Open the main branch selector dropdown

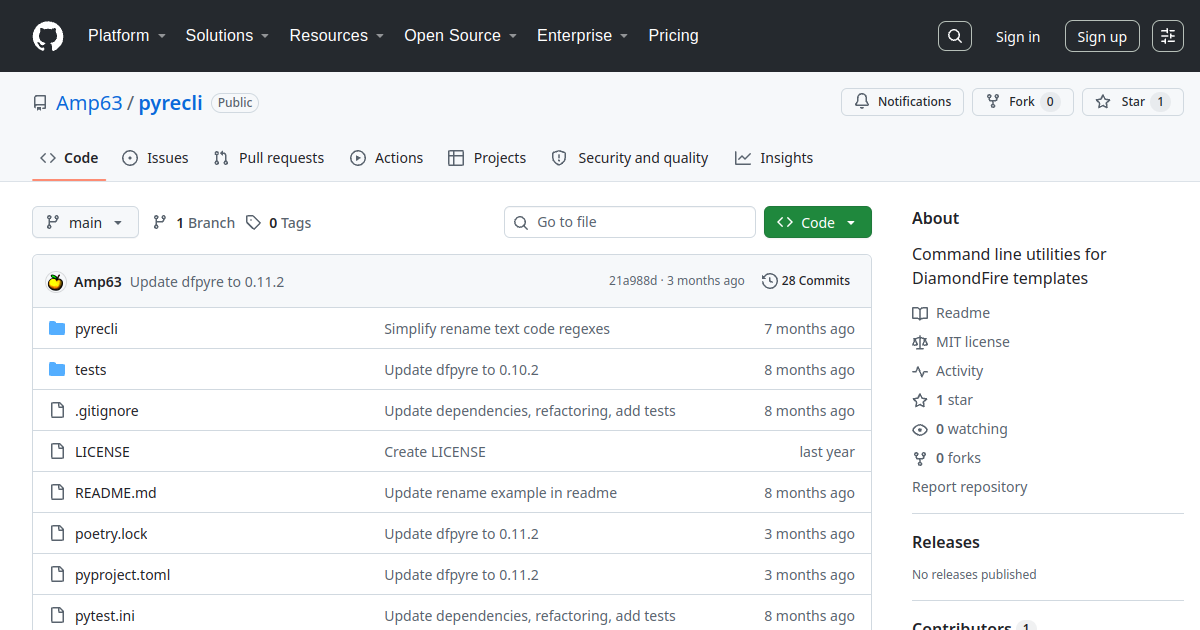coord(85,222)
